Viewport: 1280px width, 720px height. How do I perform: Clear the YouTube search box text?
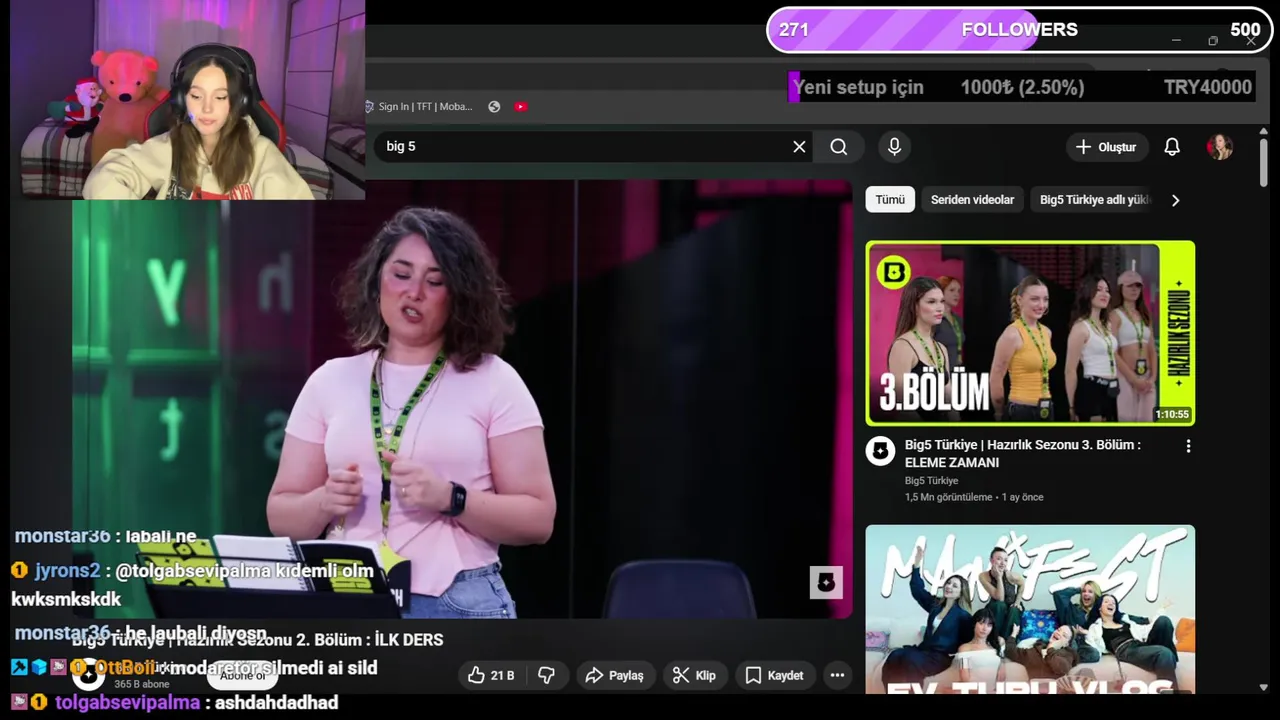(799, 147)
